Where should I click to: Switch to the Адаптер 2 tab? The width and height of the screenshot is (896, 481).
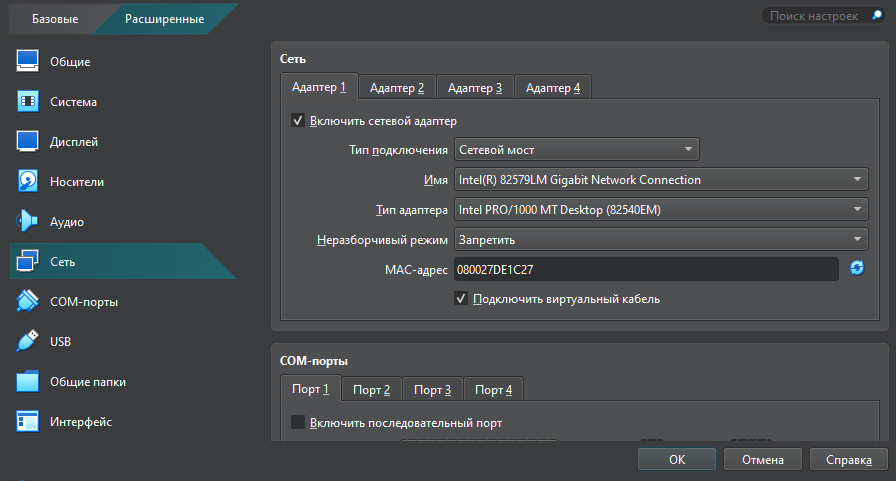[x=396, y=88]
